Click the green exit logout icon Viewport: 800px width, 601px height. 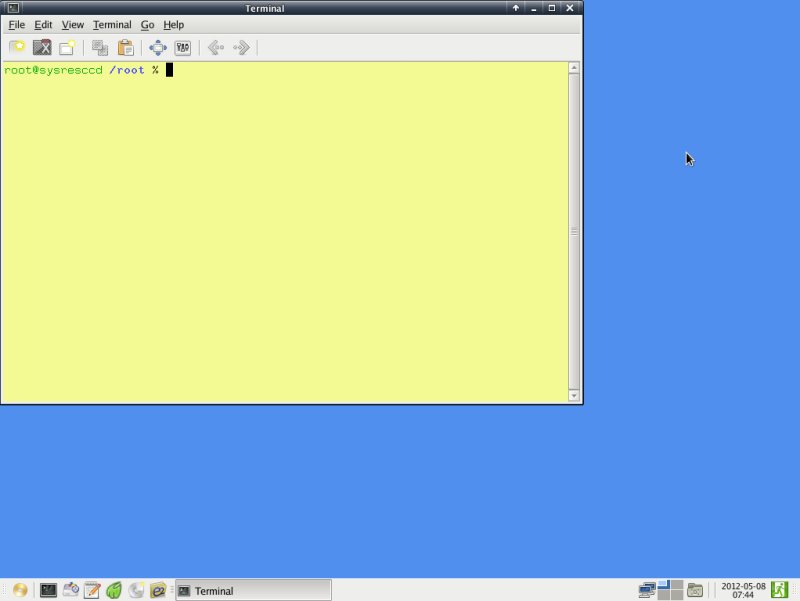pyautogui.click(x=779, y=590)
